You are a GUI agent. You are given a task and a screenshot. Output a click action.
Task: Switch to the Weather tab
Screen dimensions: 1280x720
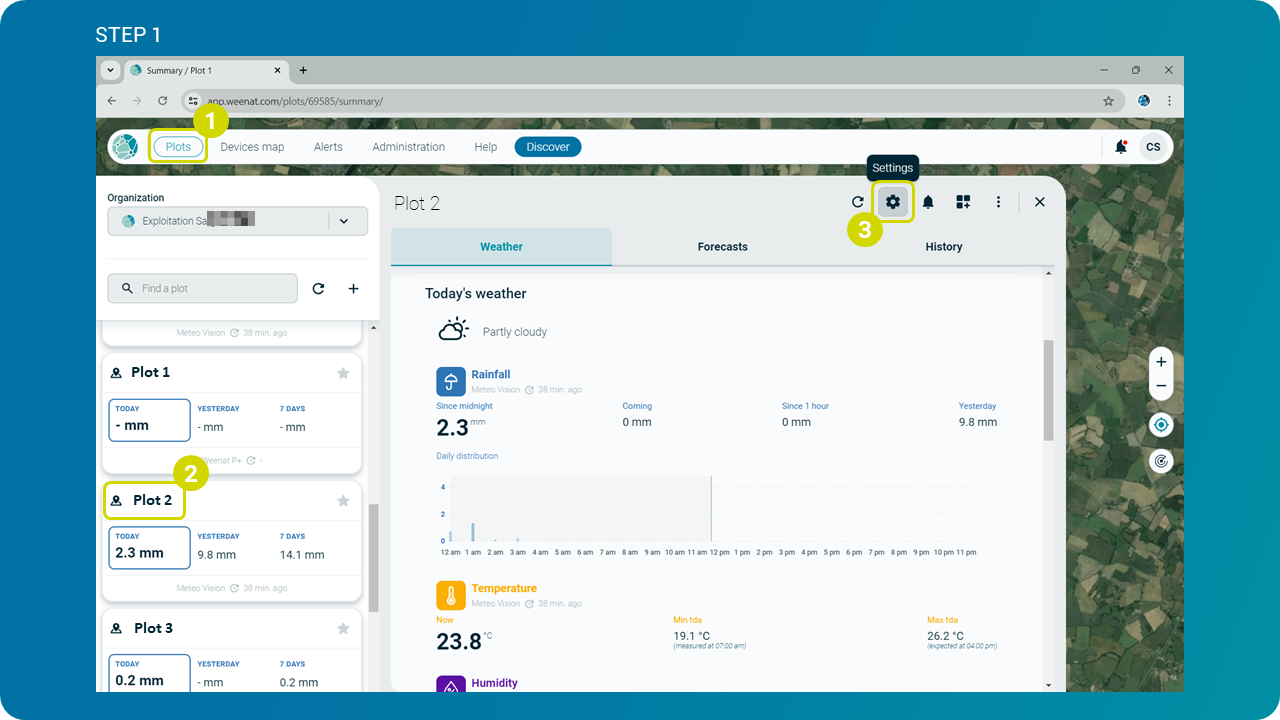click(x=501, y=247)
